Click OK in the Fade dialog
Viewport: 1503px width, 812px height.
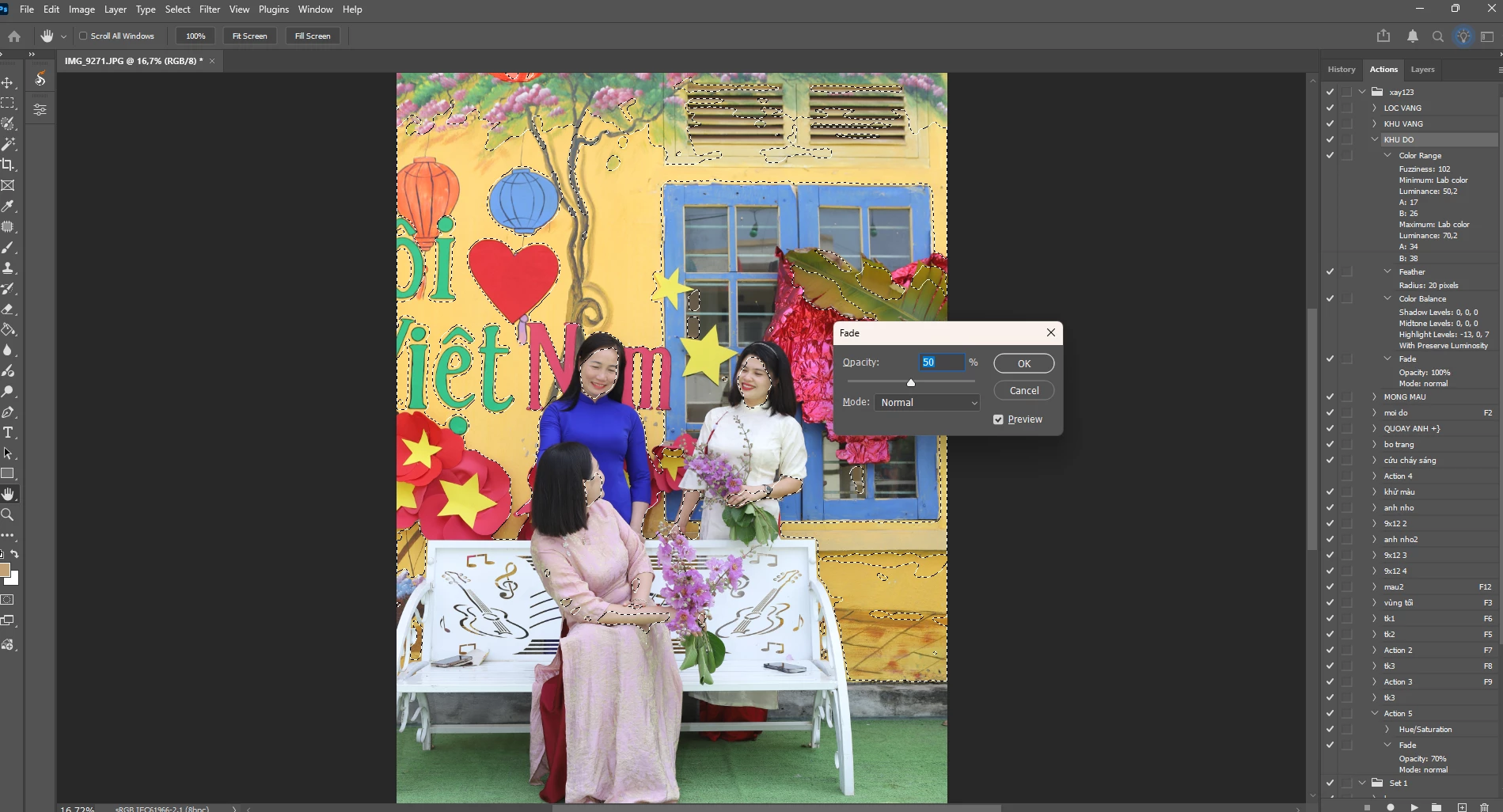(1024, 363)
